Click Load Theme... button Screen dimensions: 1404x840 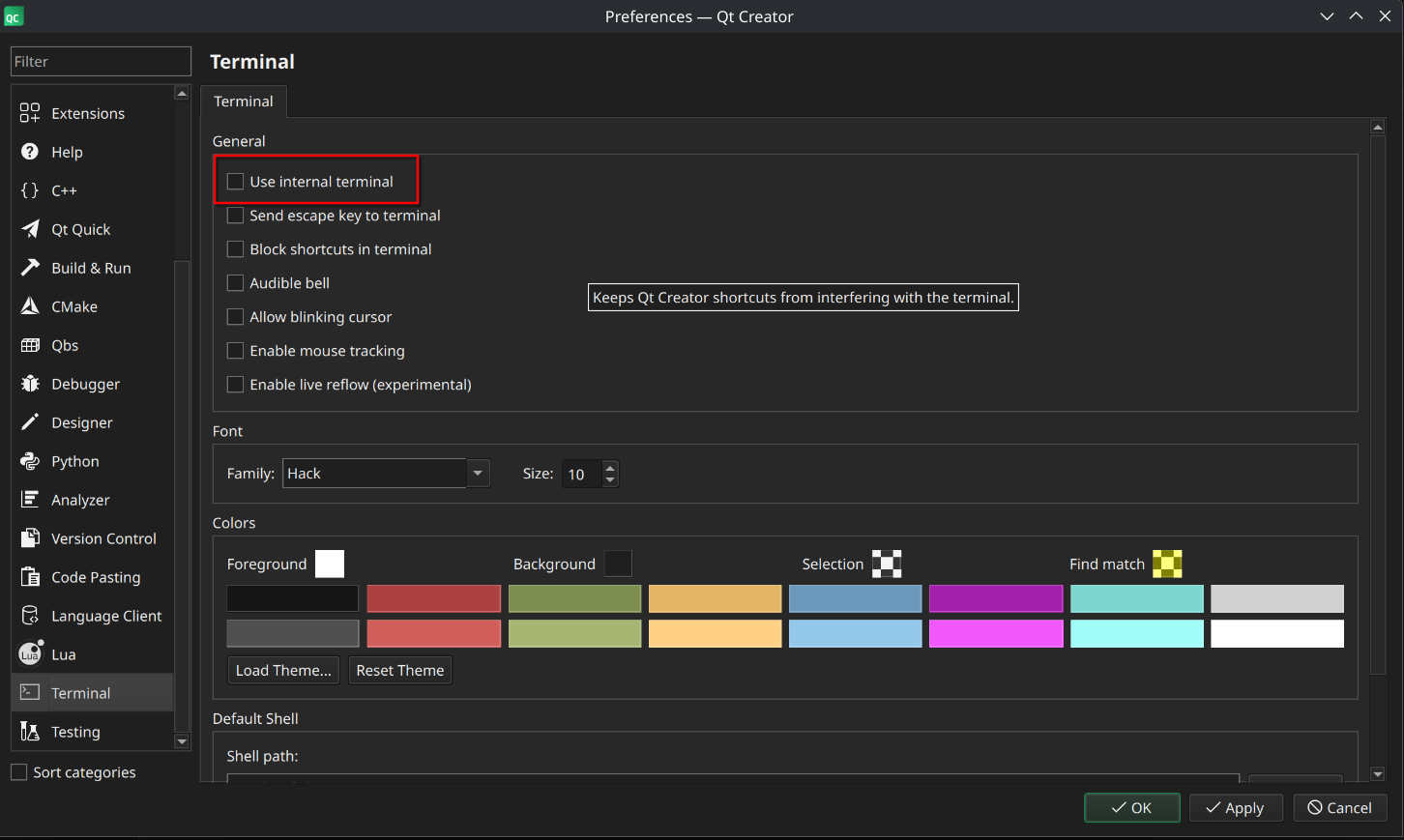pyautogui.click(x=283, y=670)
